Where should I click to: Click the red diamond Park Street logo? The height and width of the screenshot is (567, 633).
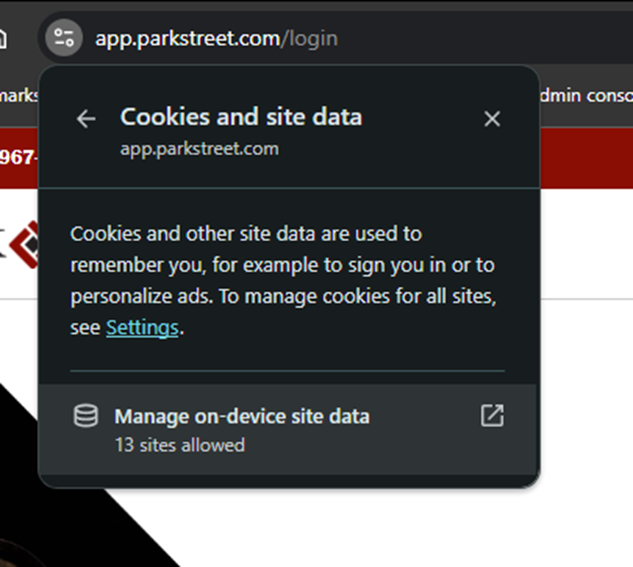23,245
